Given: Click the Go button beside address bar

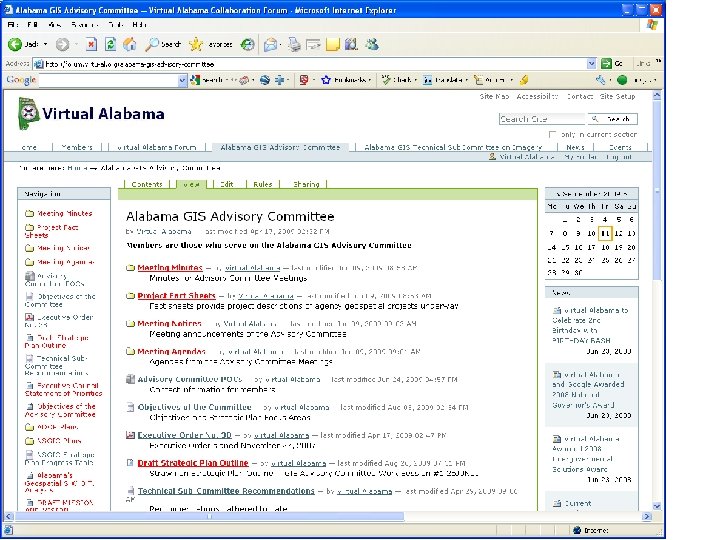Looking at the screenshot, I should [x=612, y=64].
